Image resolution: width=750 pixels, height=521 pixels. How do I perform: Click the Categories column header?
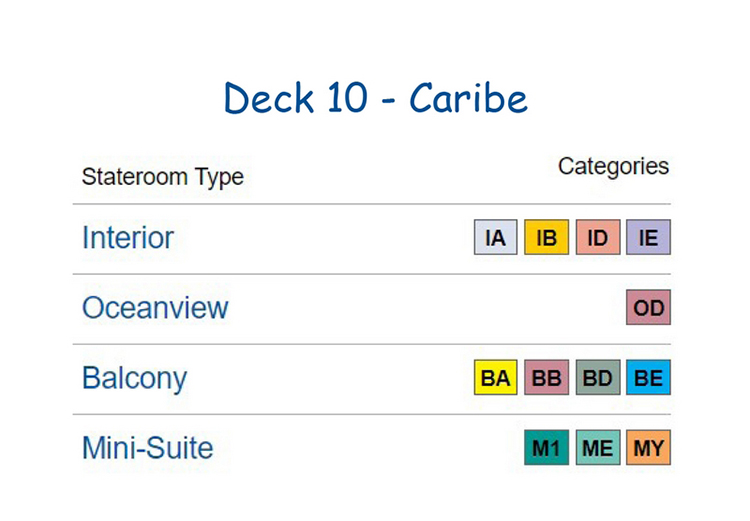point(613,166)
